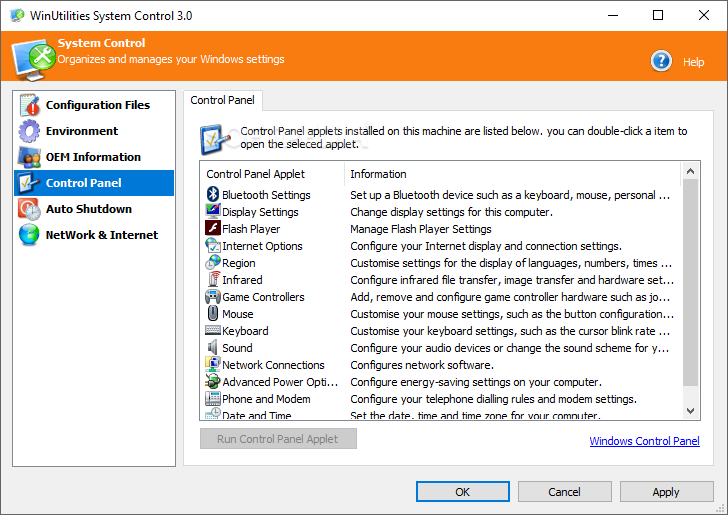
Task: Select the Network Connections row text
Action: (273, 365)
